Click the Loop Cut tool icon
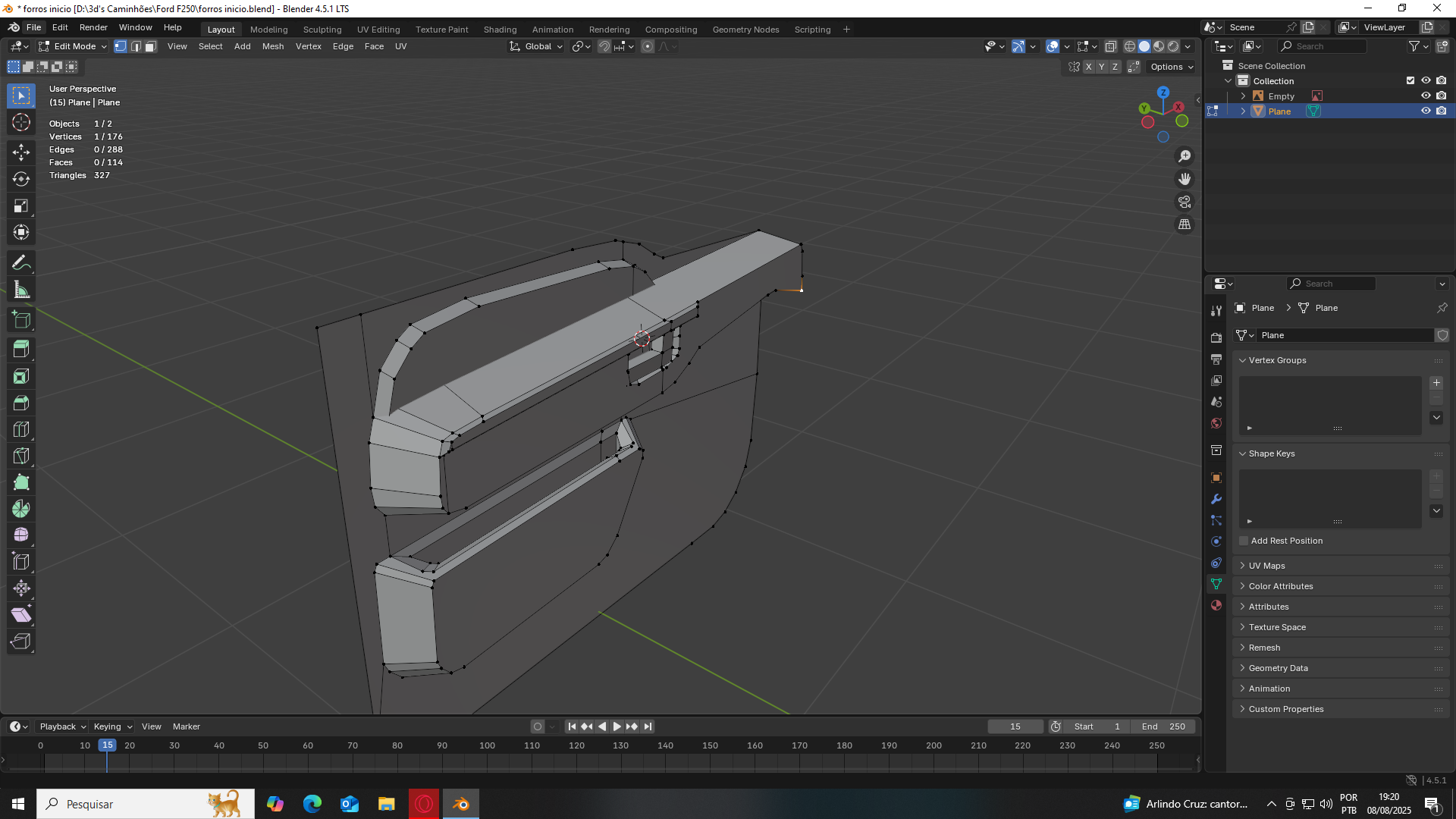This screenshot has width=1456, height=819. [x=21, y=429]
